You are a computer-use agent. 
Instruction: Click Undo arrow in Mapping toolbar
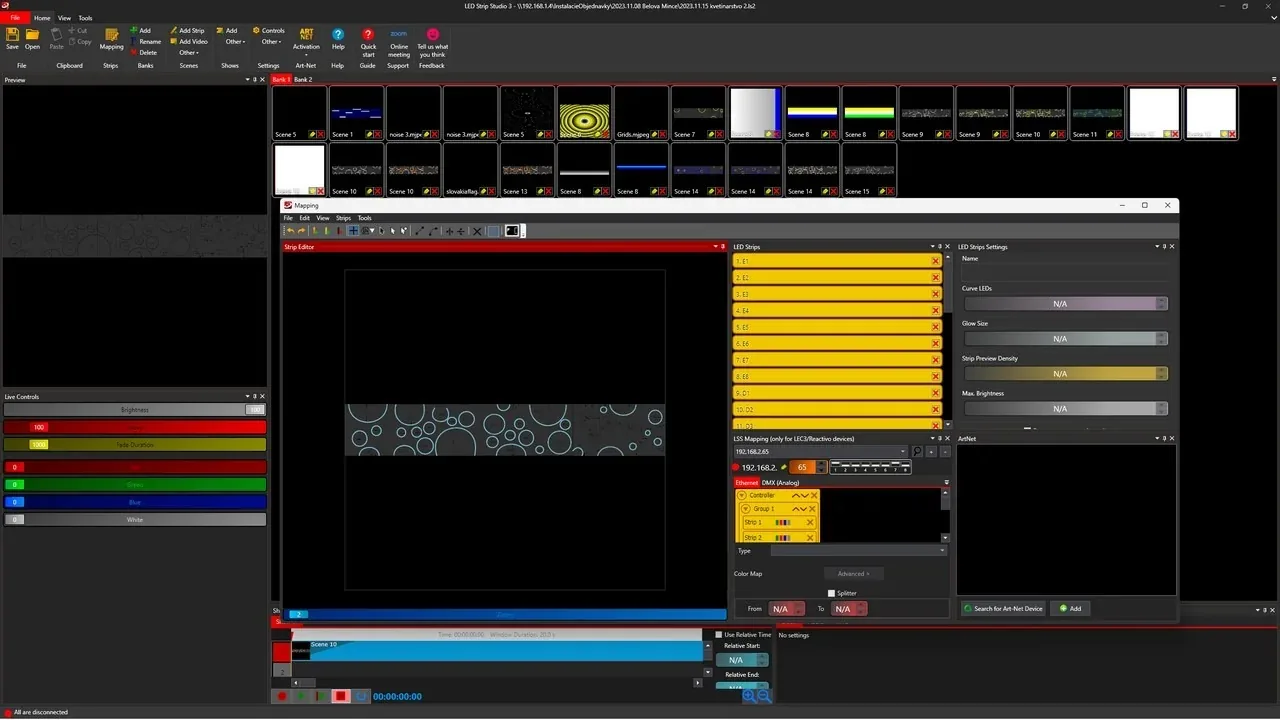click(290, 231)
